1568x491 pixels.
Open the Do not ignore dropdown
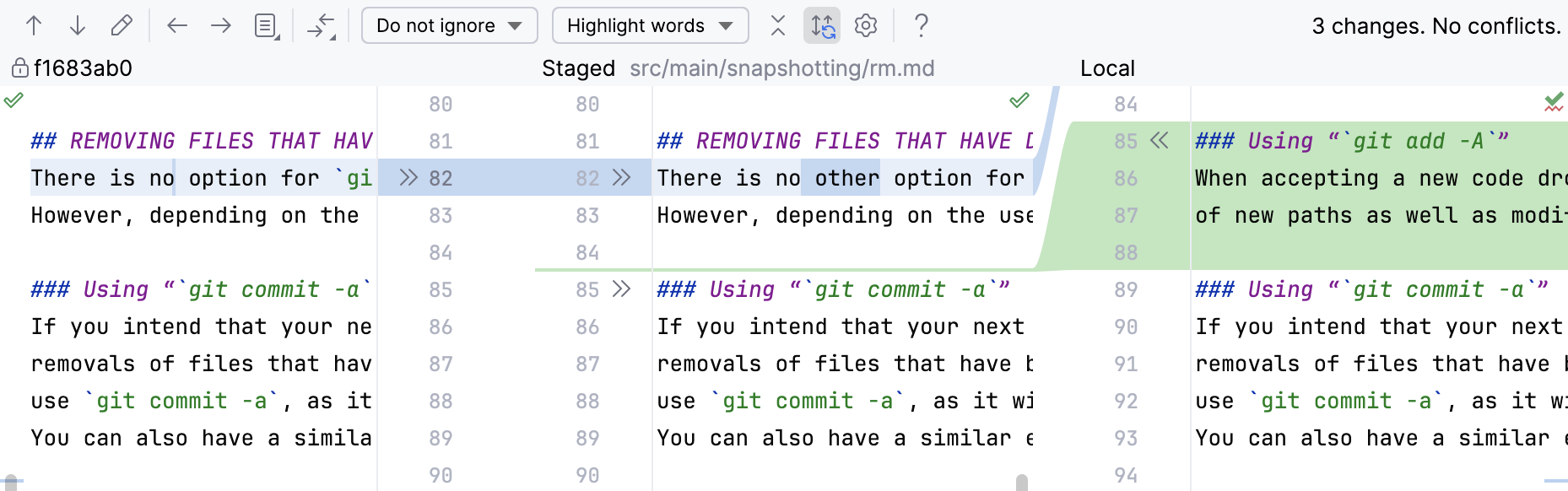point(449,25)
